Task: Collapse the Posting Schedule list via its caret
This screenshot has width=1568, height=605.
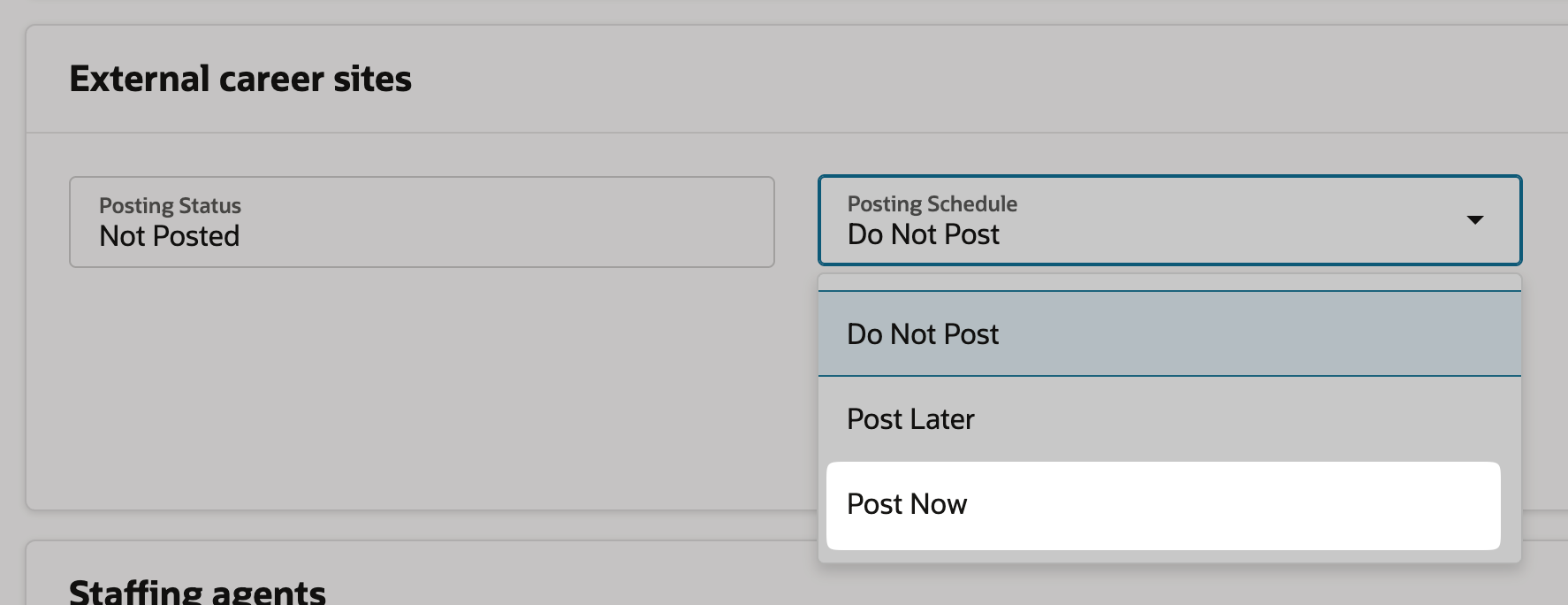Action: (x=1474, y=220)
